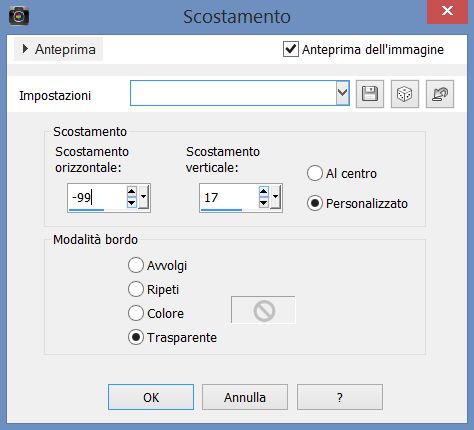Decrease vertical offset with down arrow
Viewport: 474px width, 430px height.
click(263, 202)
